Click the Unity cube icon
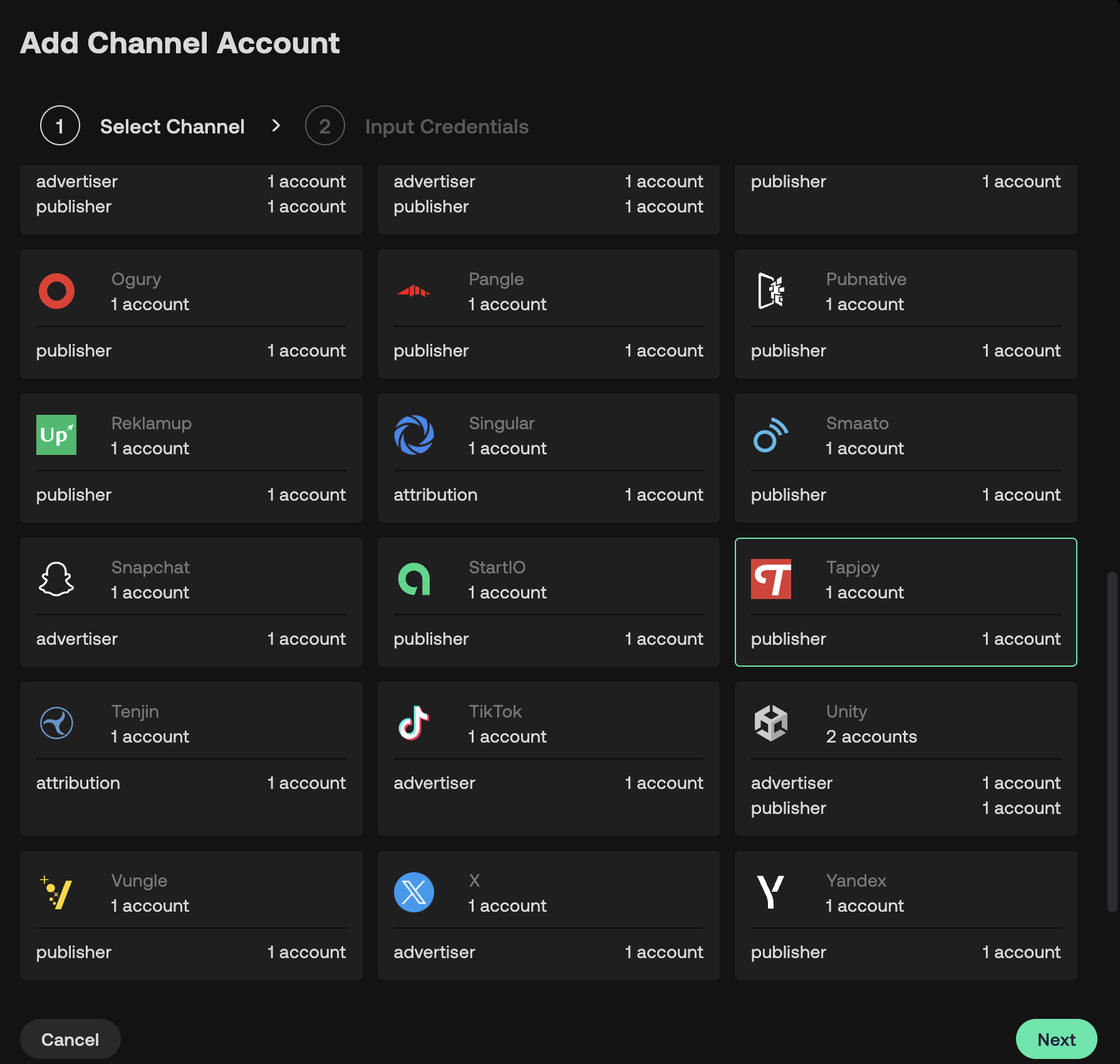This screenshot has height=1064, width=1120. click(771, 723)
